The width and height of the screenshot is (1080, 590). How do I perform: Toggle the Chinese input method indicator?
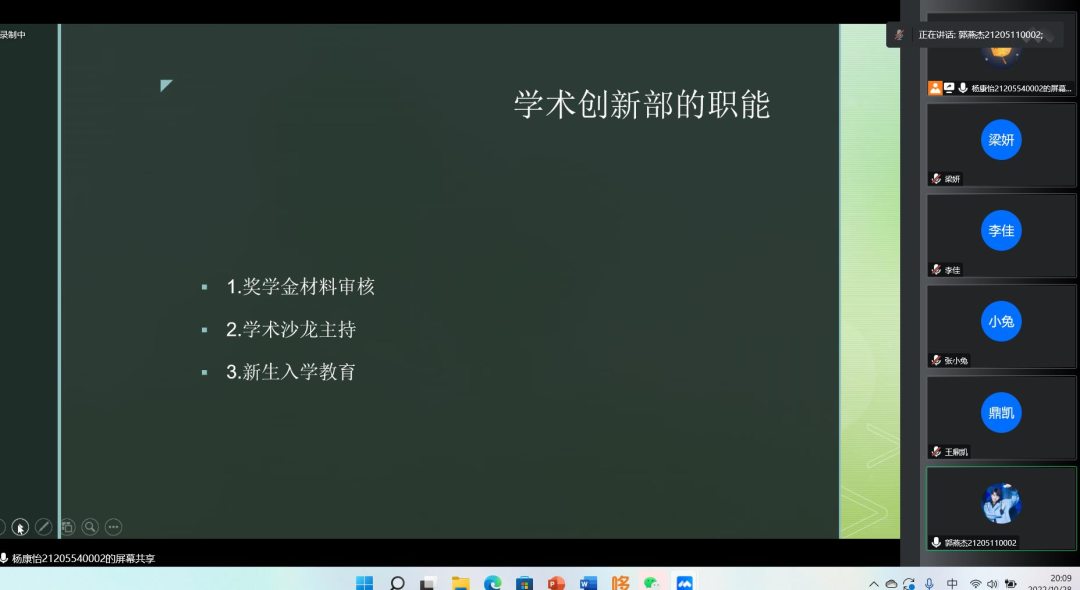(x=952, y=584)
